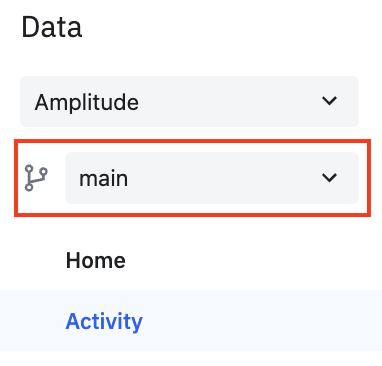This screenshot has height=366, width=382.
Task: Click the bold Home label
Action: 96,260
